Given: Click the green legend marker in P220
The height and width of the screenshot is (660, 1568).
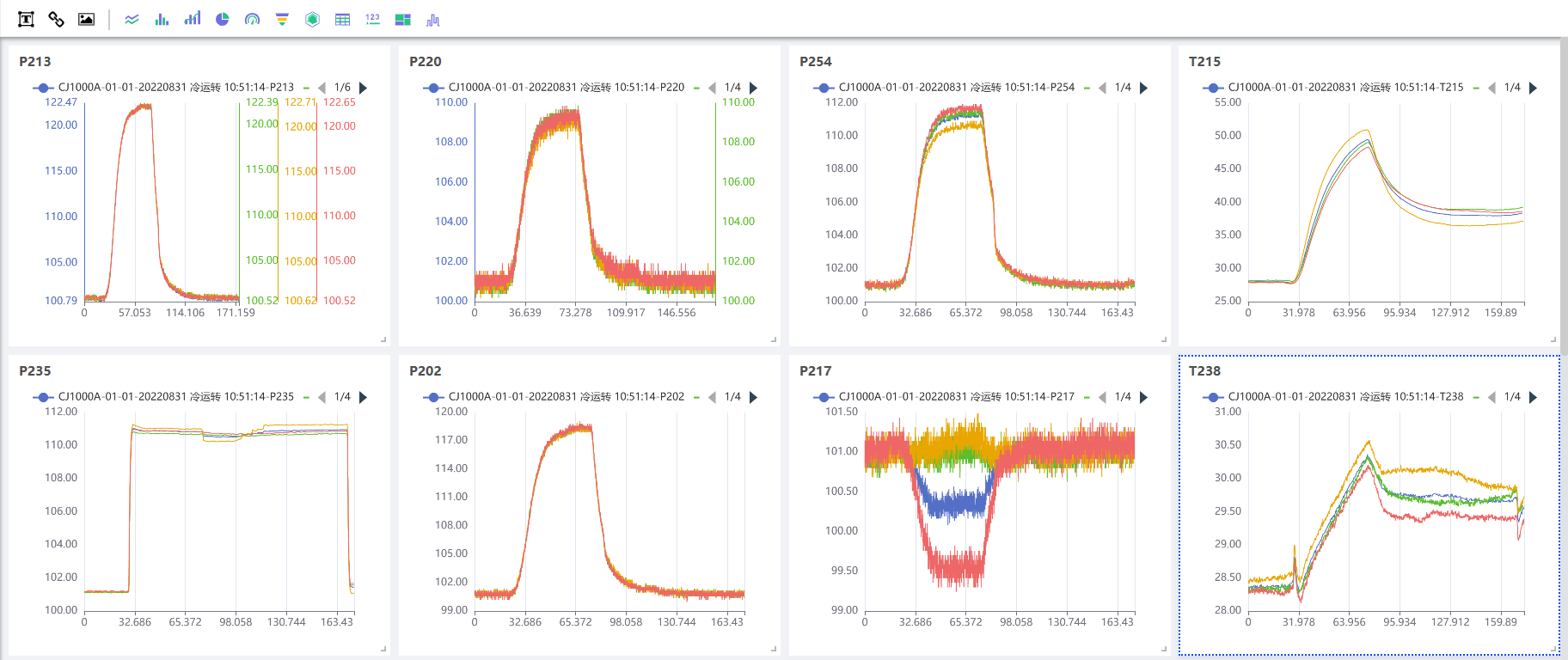Looking at the screenshot, I should (696, 88).
